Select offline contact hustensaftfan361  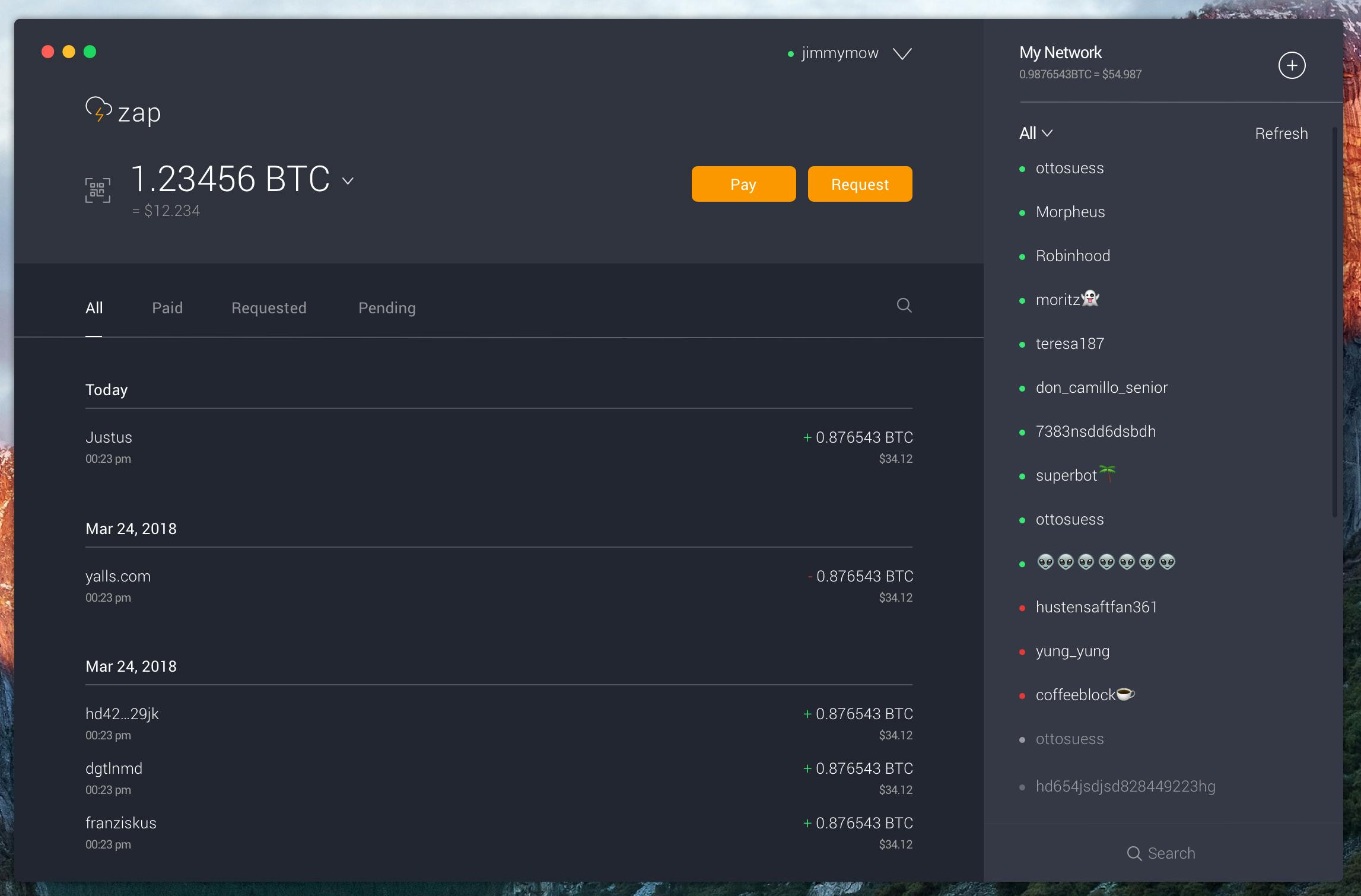pos(1096,607)
